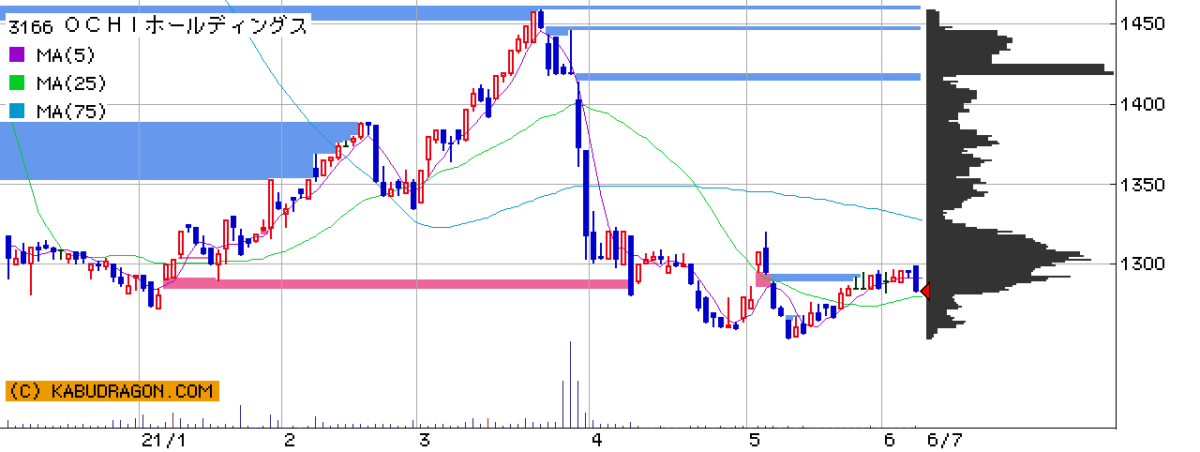Click the 21/1 date axis label
The width and height of the screenshot is (1200, 452).
(164, 440)
